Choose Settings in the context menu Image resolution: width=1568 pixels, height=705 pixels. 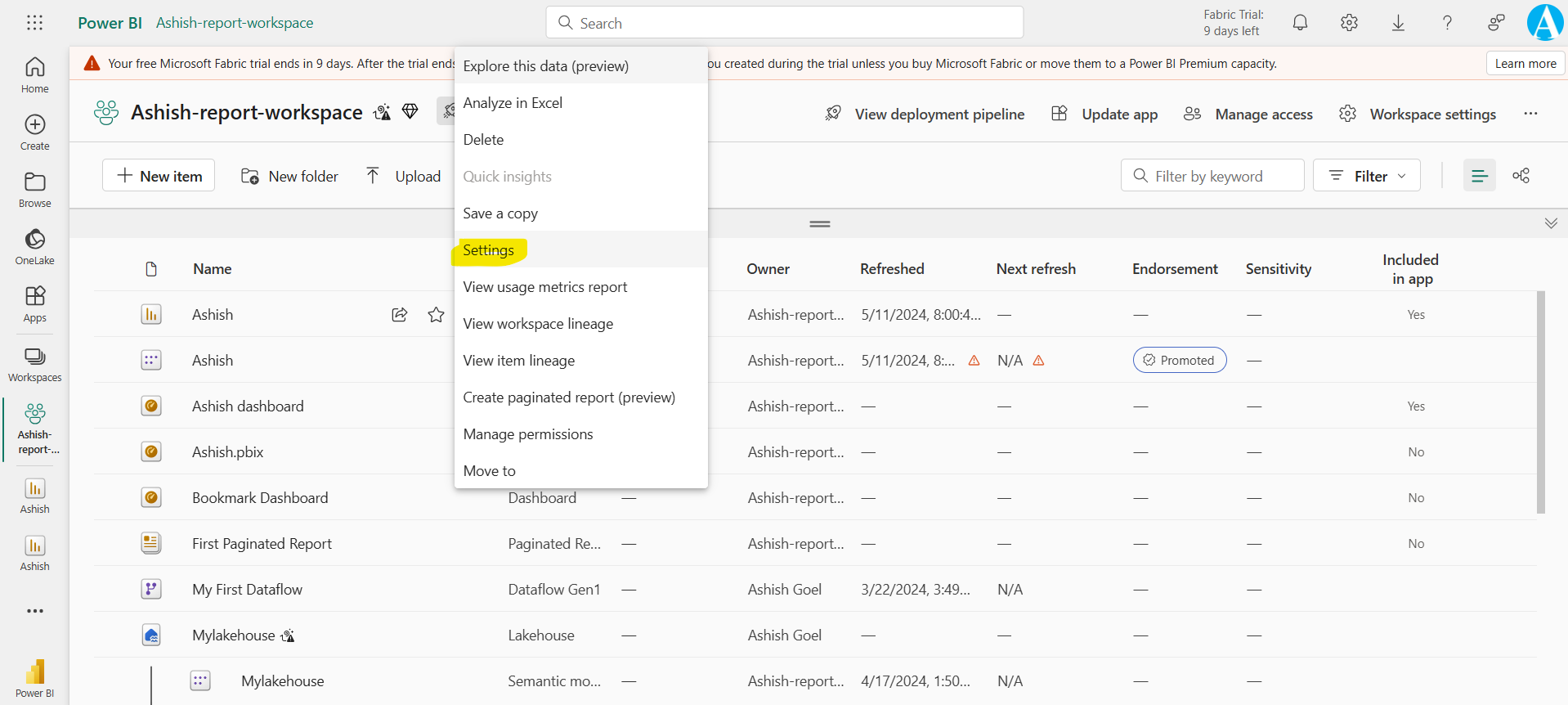489,250
